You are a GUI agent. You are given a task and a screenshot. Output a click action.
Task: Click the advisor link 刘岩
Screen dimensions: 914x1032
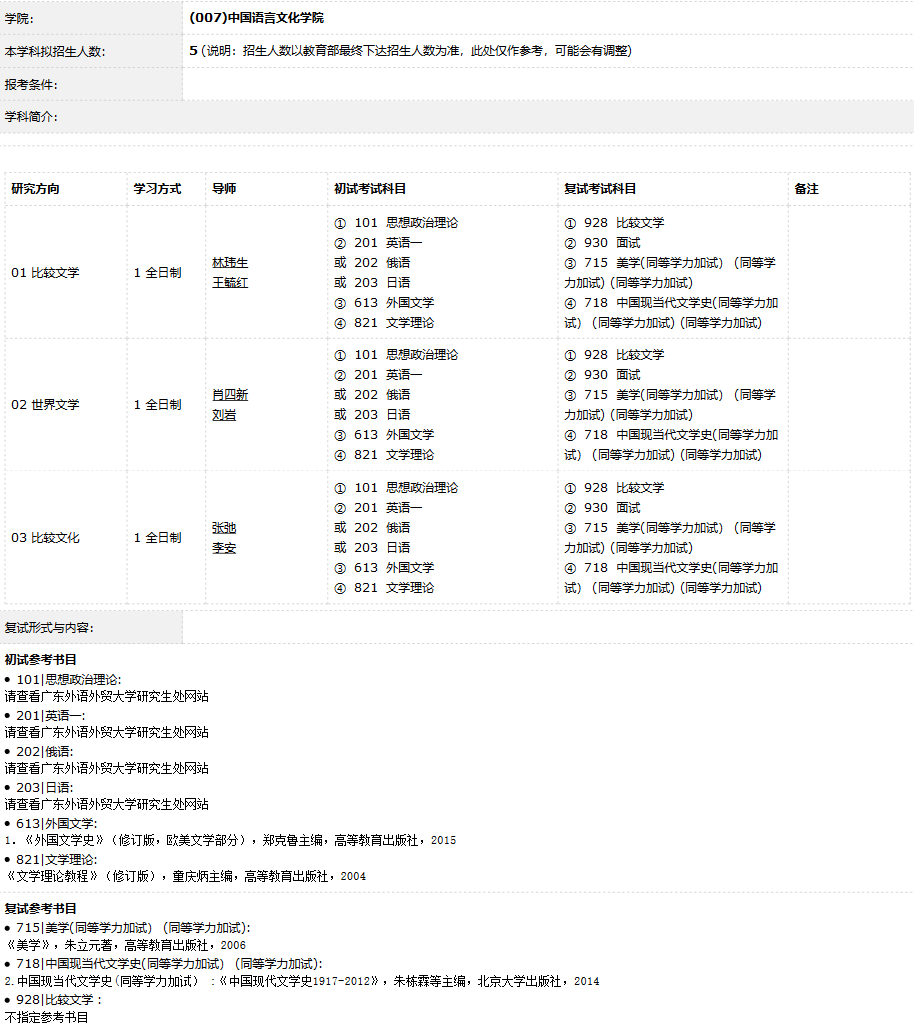point(223,415)
